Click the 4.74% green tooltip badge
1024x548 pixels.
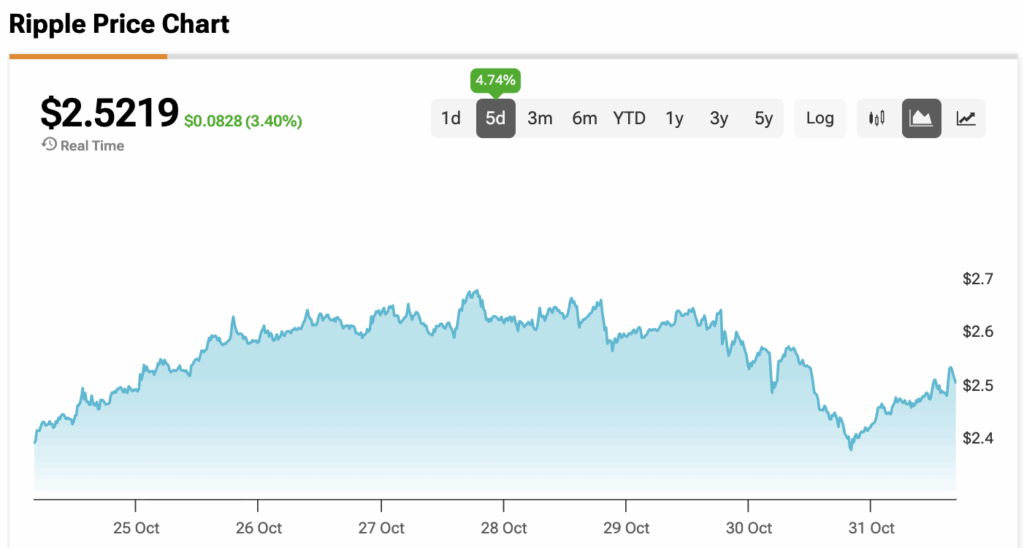tap(496, 80)
